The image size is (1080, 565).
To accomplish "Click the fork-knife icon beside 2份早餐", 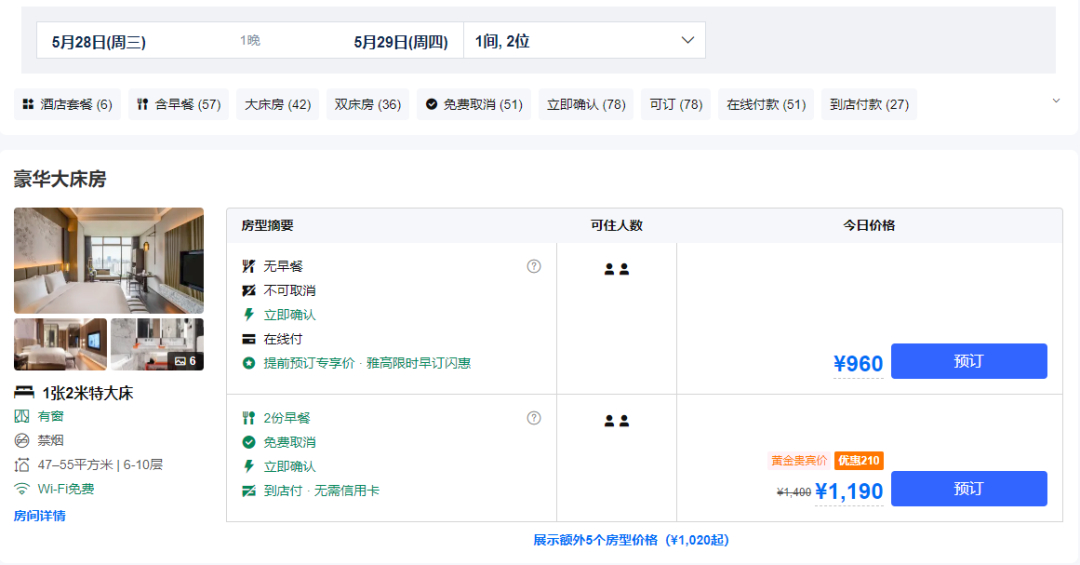I will point(249,418).
